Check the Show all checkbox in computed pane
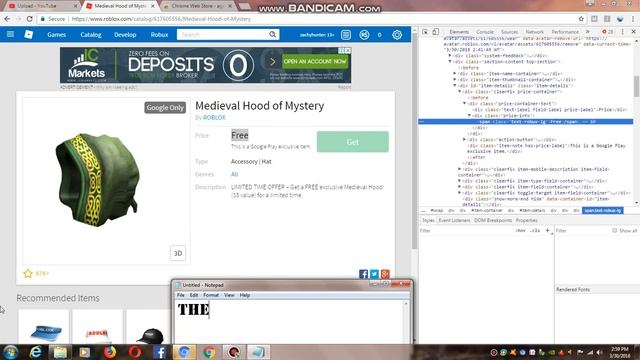Screen dimensions: 640x360 [614, 231]
